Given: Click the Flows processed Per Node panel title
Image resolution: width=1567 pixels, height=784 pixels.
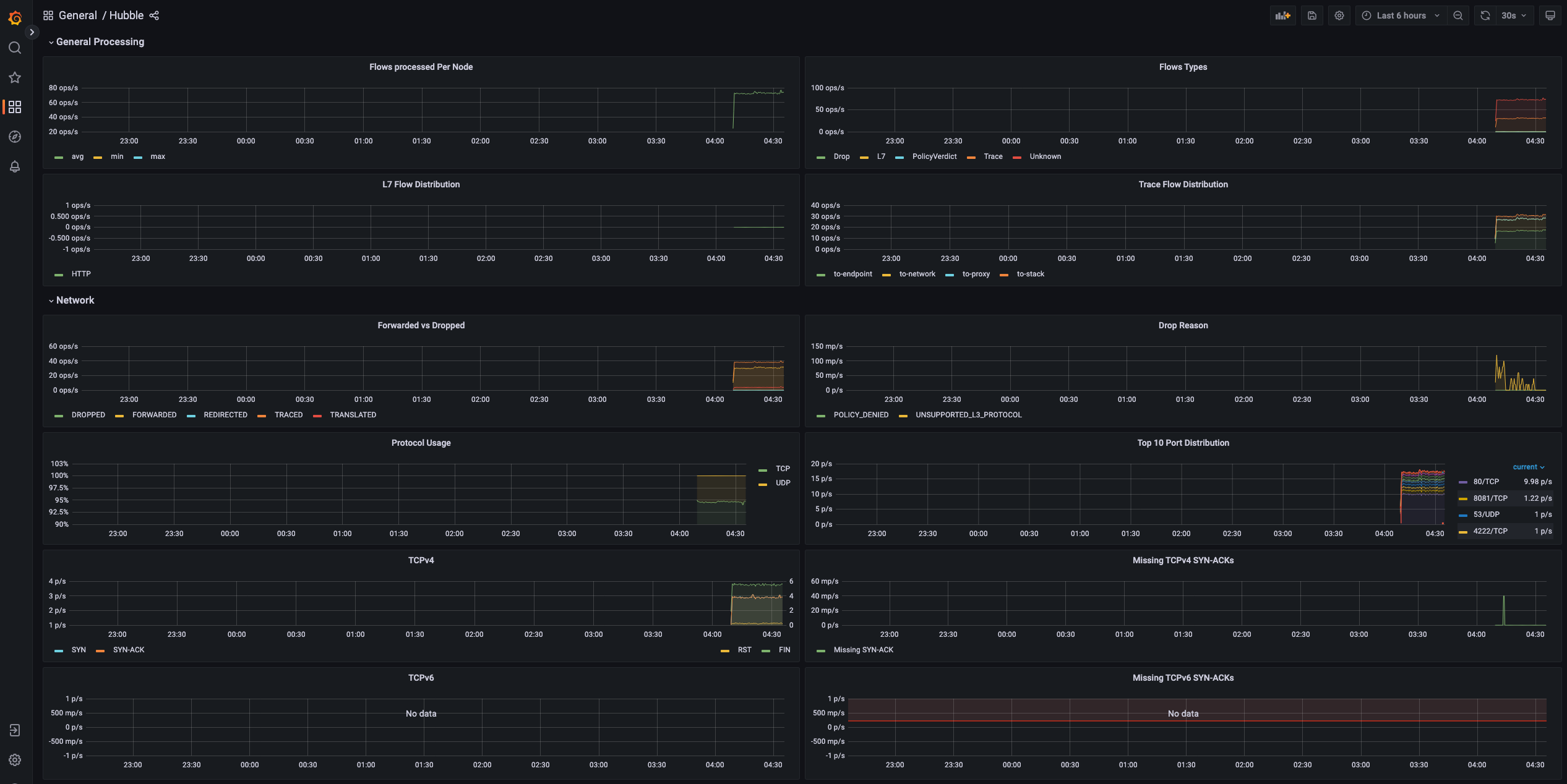Looking at the screenshot, I should [421, 67].
